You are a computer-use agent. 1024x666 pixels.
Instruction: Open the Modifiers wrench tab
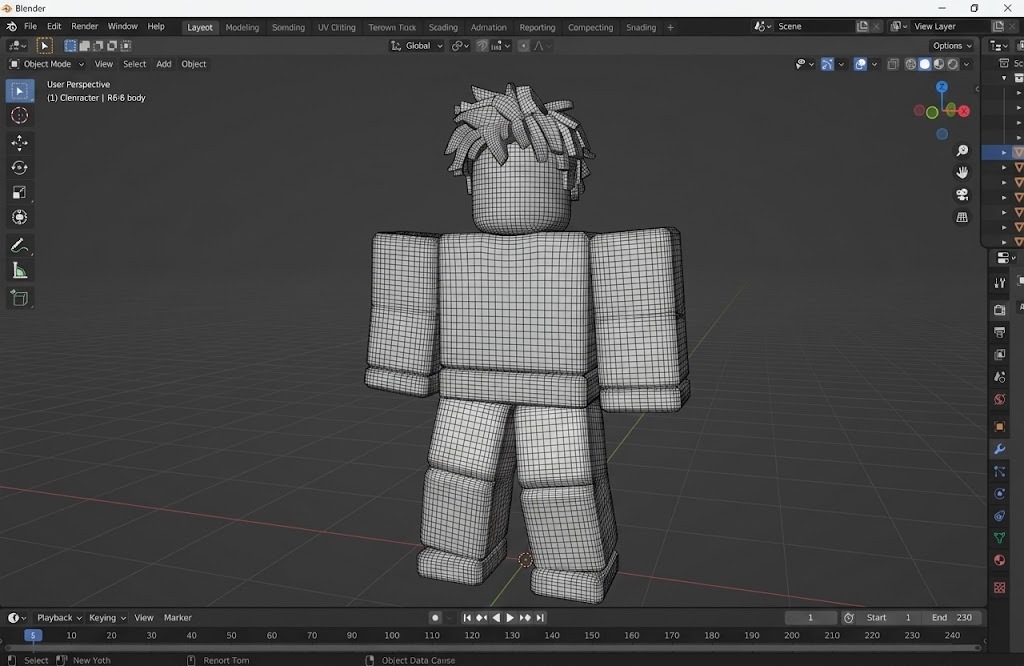click(1000, 449)
